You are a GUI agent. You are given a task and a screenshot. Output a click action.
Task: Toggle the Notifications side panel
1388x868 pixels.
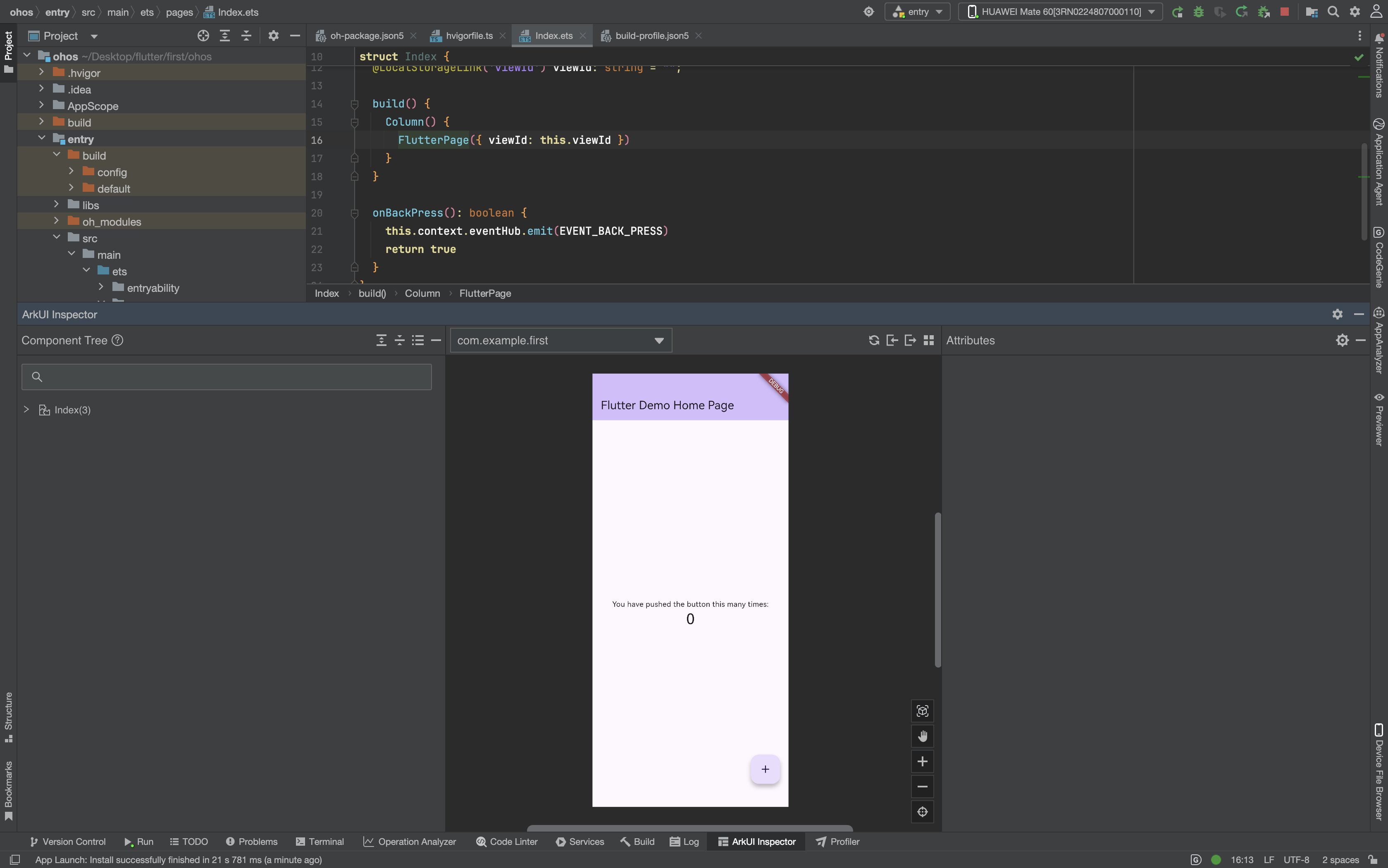click(x=1379, y=66)
